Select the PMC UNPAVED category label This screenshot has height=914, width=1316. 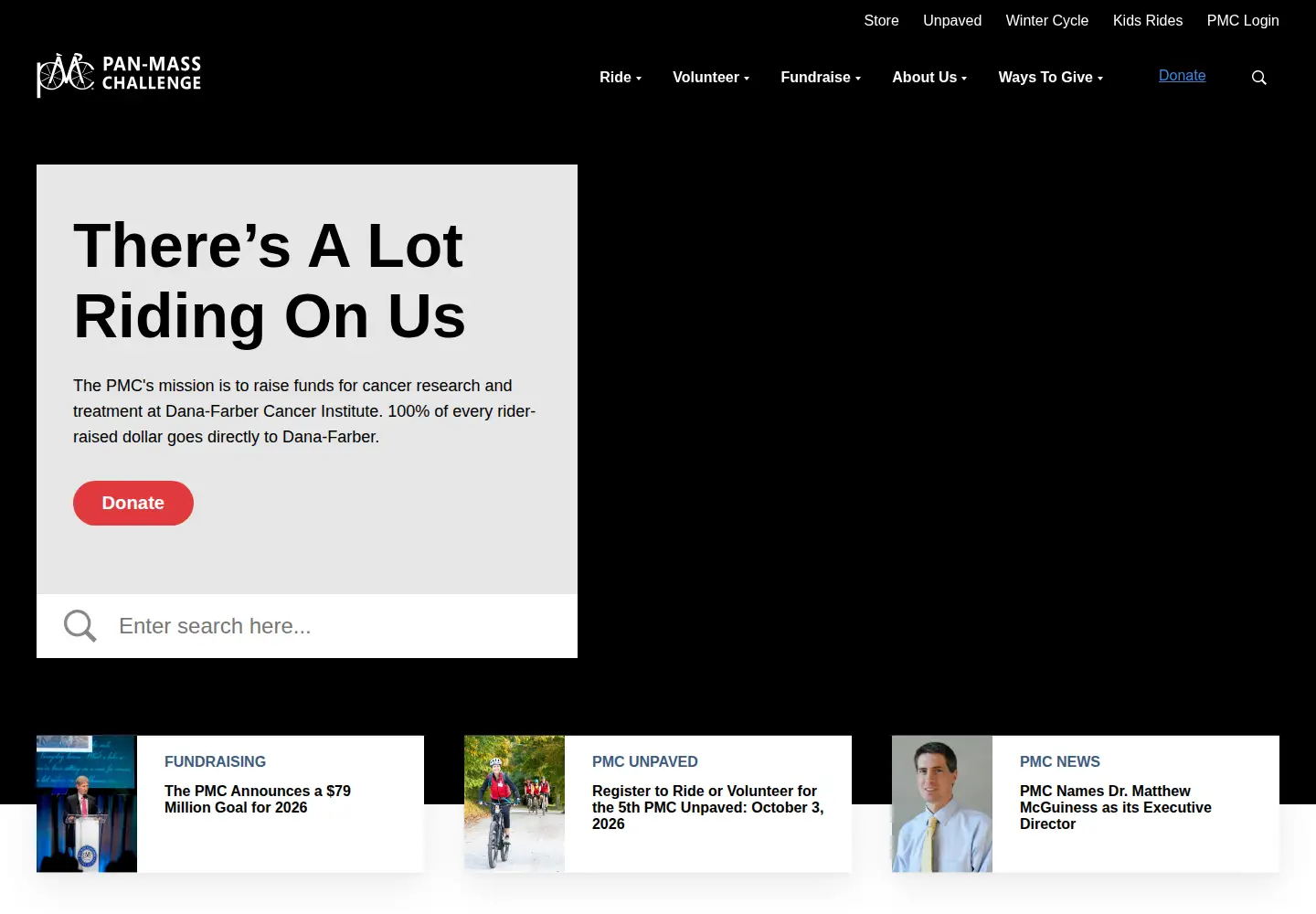click(x=645, y=761)
